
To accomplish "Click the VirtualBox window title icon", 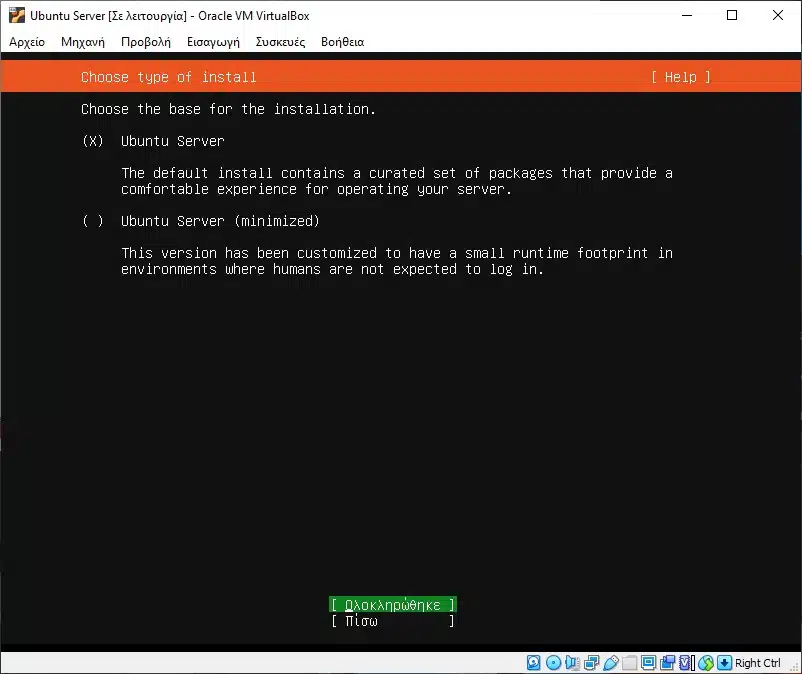I will pyautogui.click(x=16, y=15).
